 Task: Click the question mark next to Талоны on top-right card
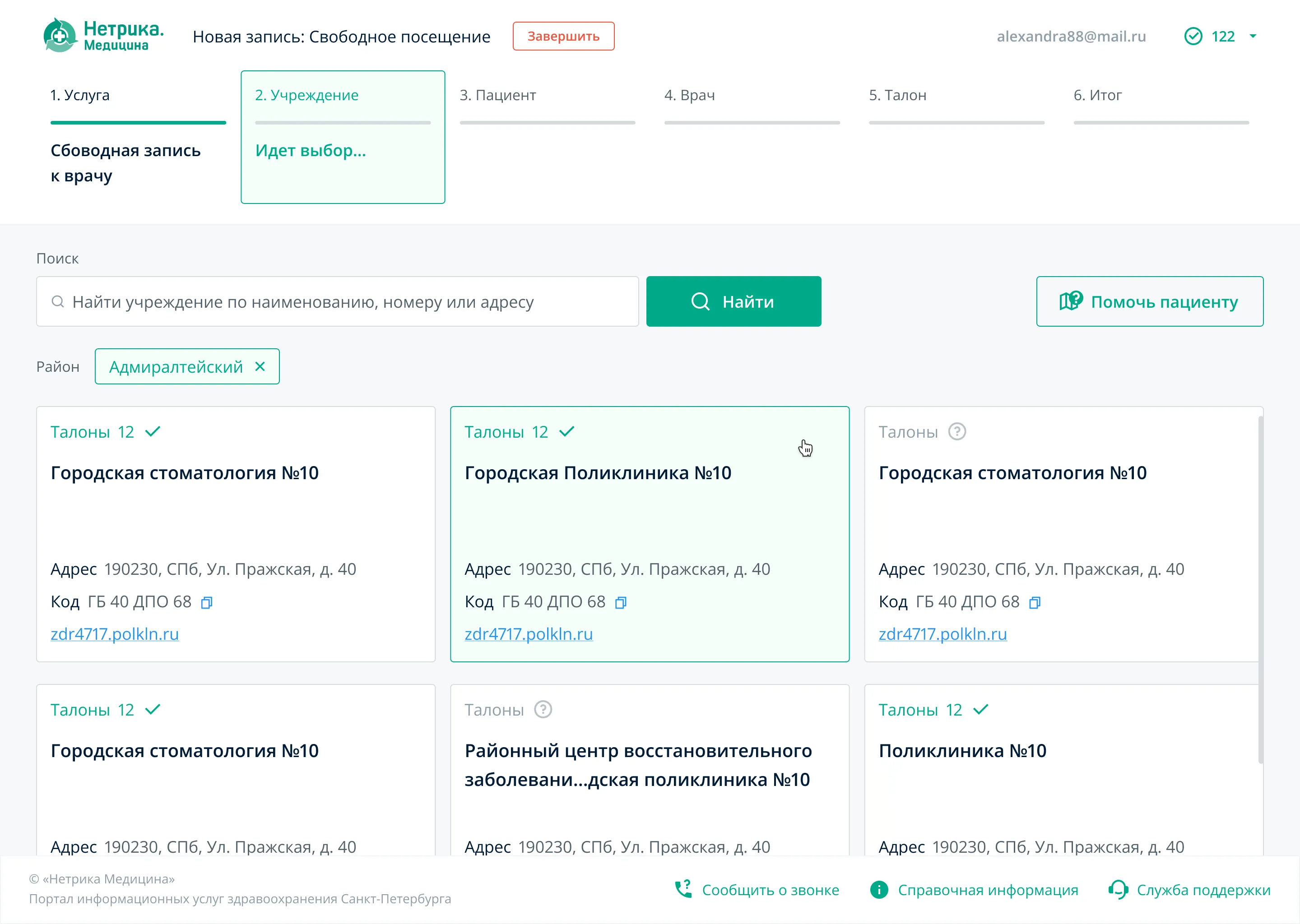coord(957,432)
